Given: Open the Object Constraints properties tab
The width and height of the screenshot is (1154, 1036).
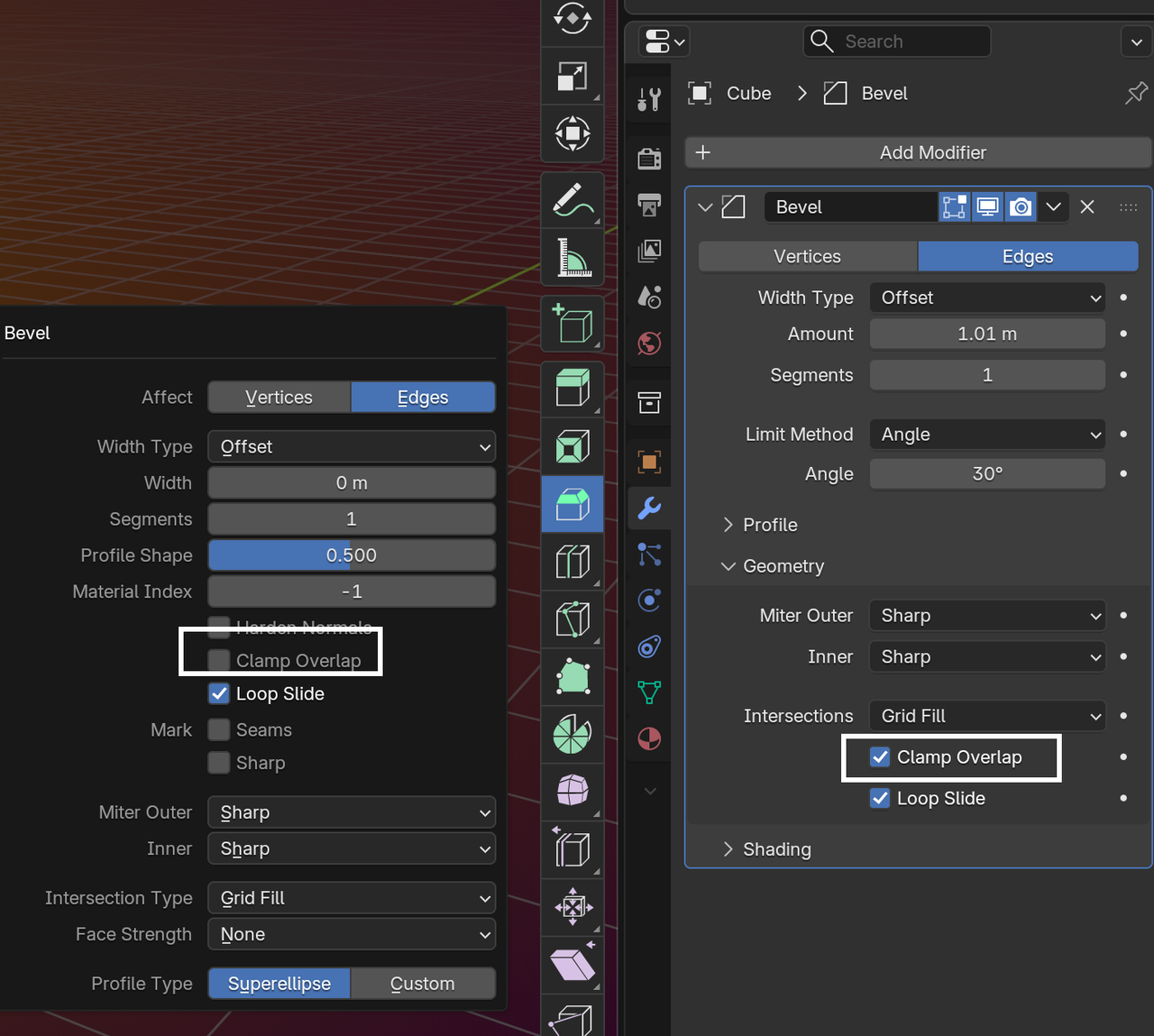Looking at the screenshot, I should [649, 646].
